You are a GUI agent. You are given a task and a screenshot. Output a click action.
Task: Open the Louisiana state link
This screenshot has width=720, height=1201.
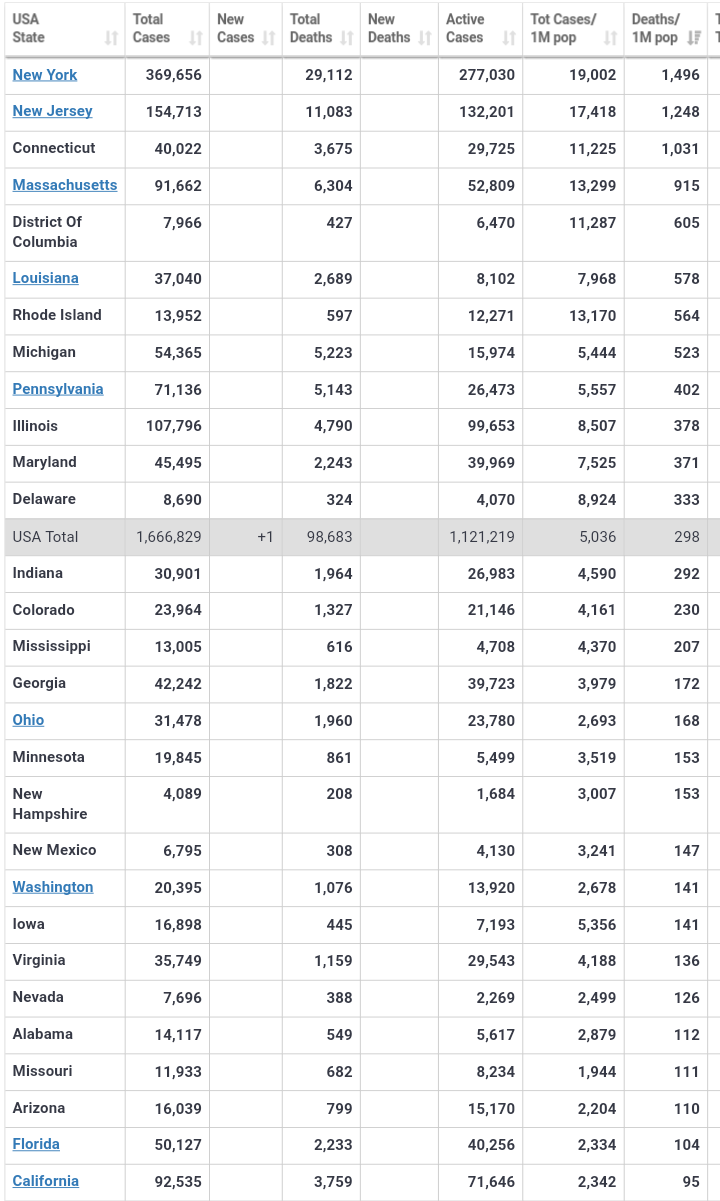(x=45, y=278)
